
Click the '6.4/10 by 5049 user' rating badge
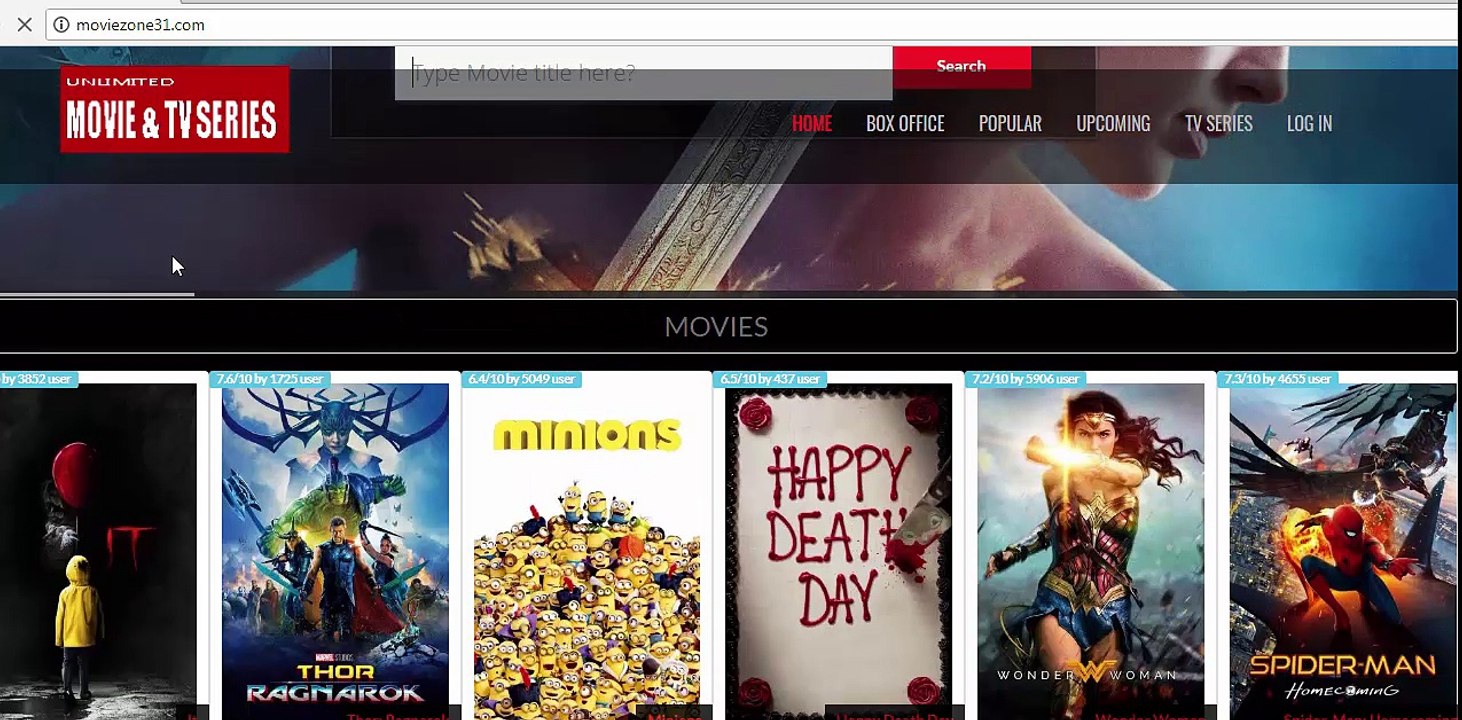[522, 379]
